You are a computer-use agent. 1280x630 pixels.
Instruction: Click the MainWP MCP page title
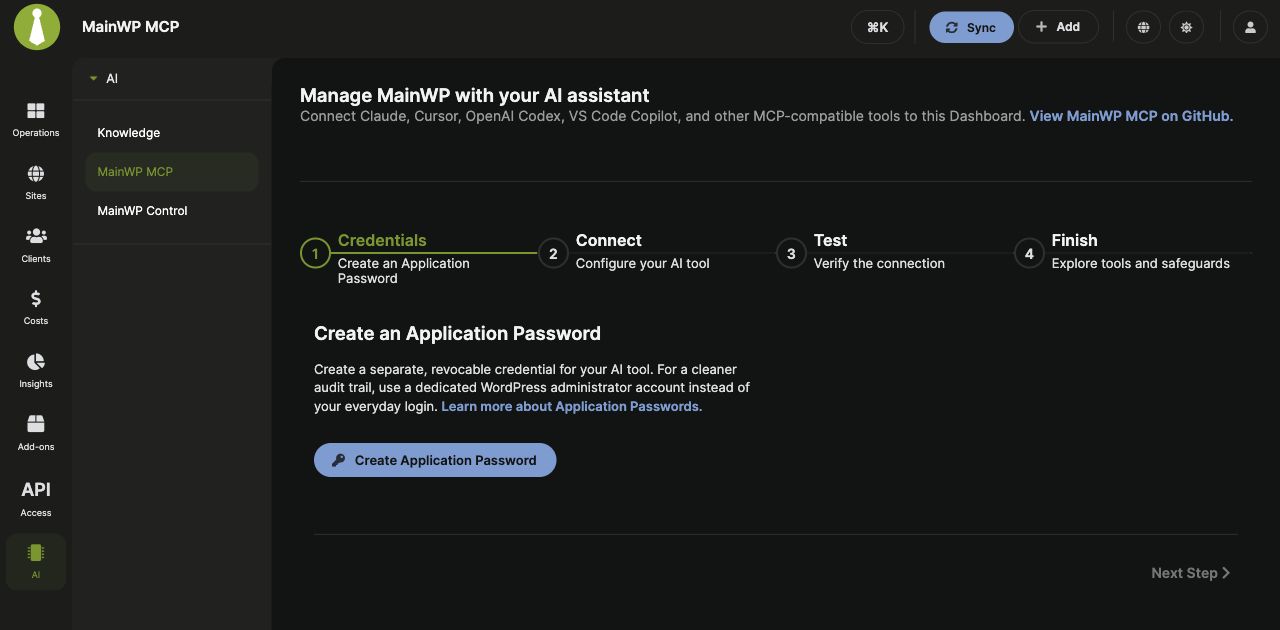[x=130, y=27]
